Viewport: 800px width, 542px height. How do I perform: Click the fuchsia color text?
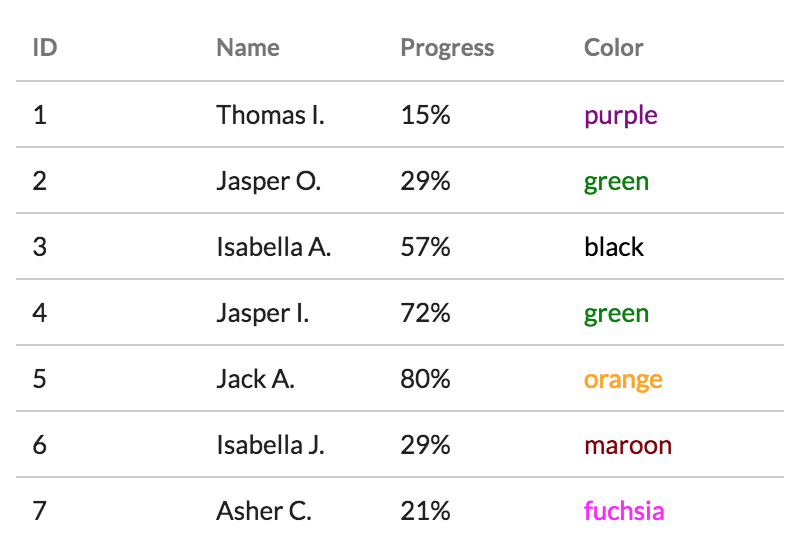click(624, 511)
